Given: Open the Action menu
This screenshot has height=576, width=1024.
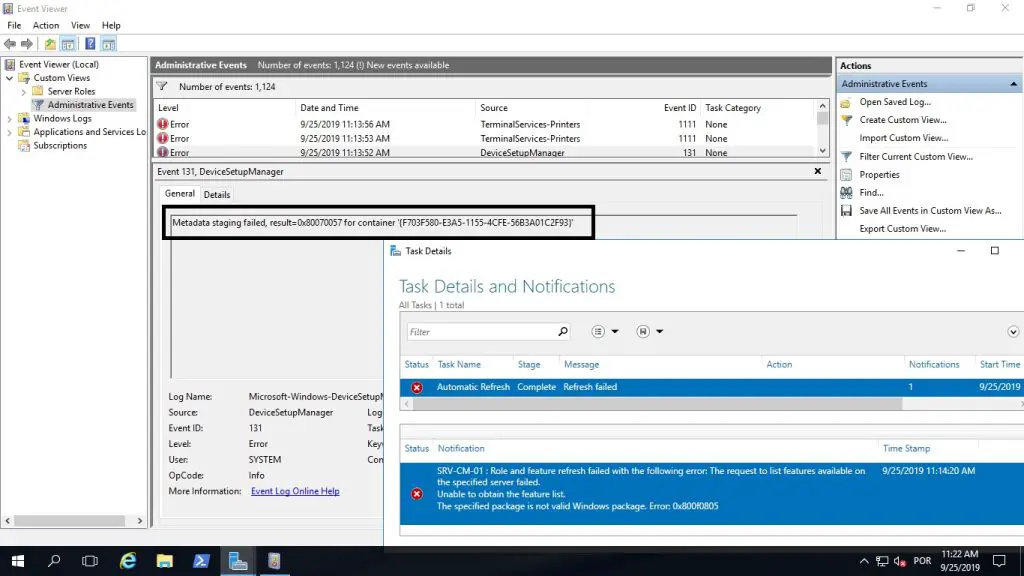Looking at the screenshot, I should [45, 25].
